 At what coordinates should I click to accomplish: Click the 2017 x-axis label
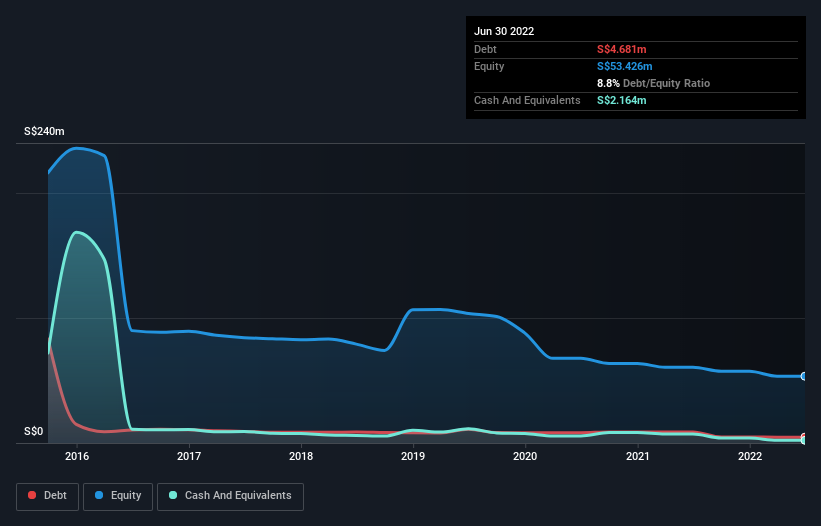189,456
